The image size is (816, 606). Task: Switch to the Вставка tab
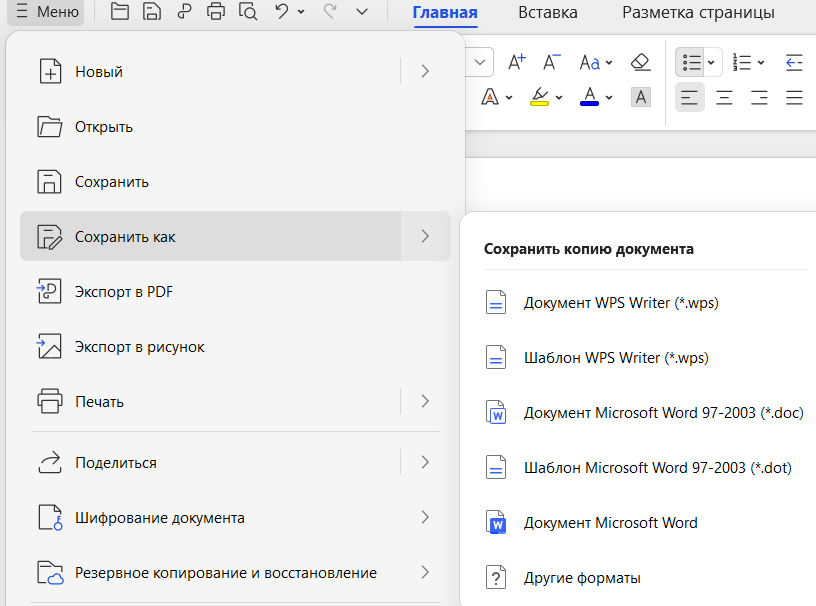point(547,12)
